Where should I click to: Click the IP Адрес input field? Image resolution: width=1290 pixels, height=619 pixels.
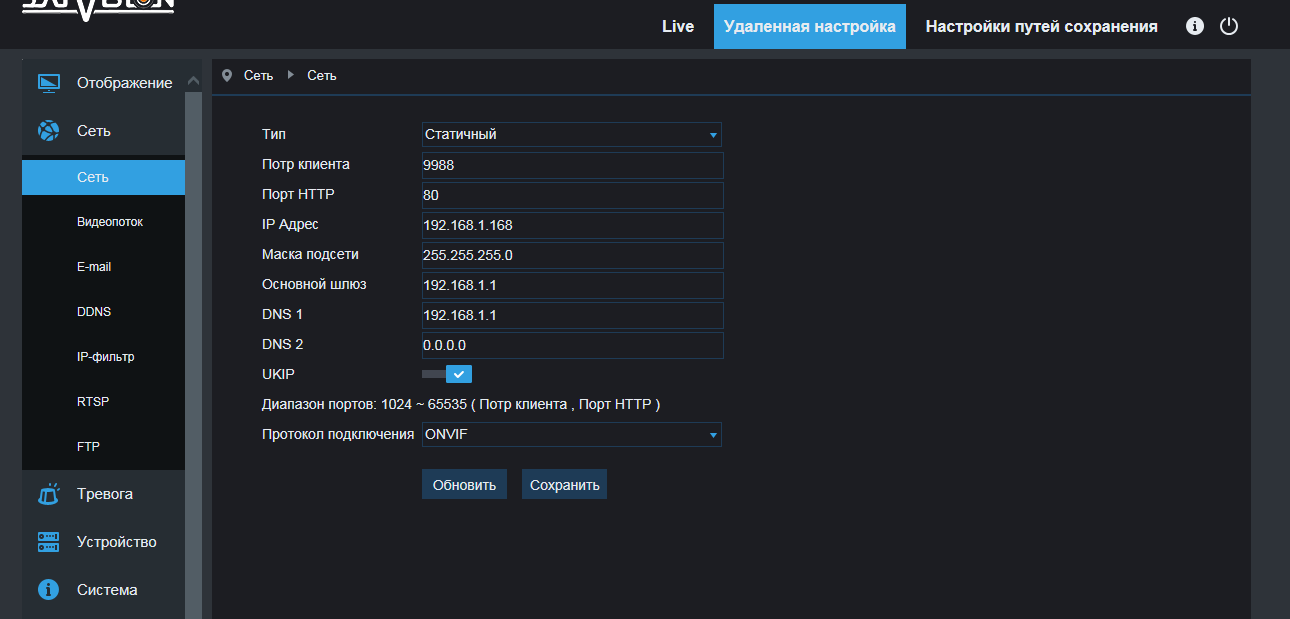[x=572, y=225]
